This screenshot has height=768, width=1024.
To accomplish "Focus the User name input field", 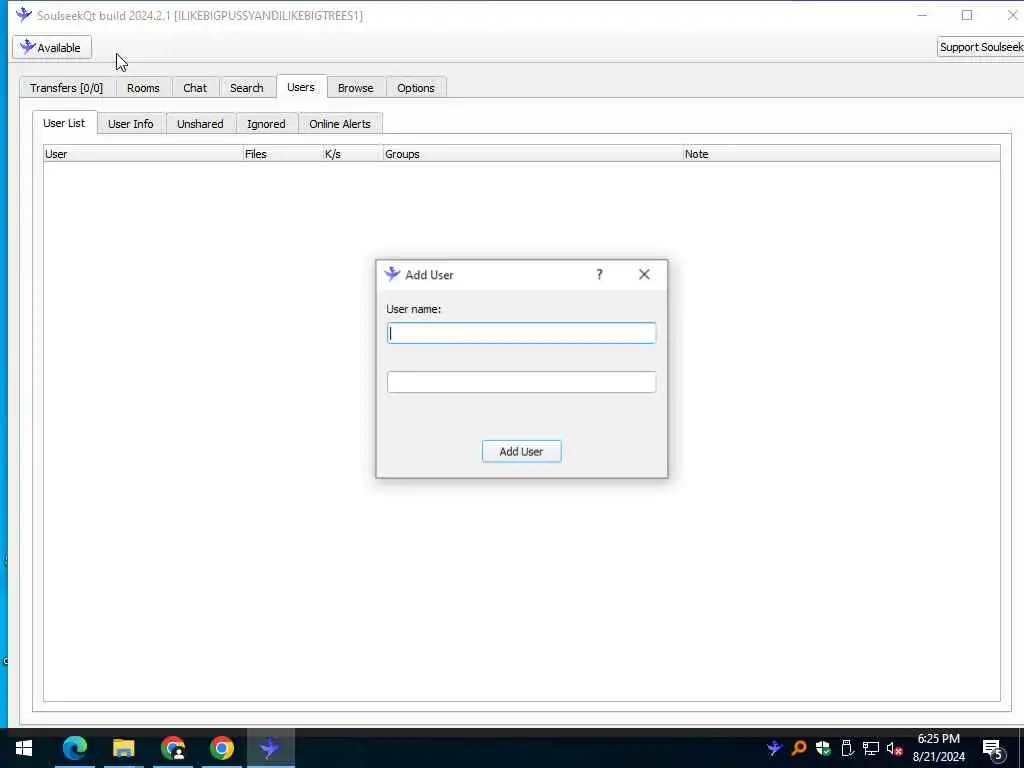I will pos(521,333).
